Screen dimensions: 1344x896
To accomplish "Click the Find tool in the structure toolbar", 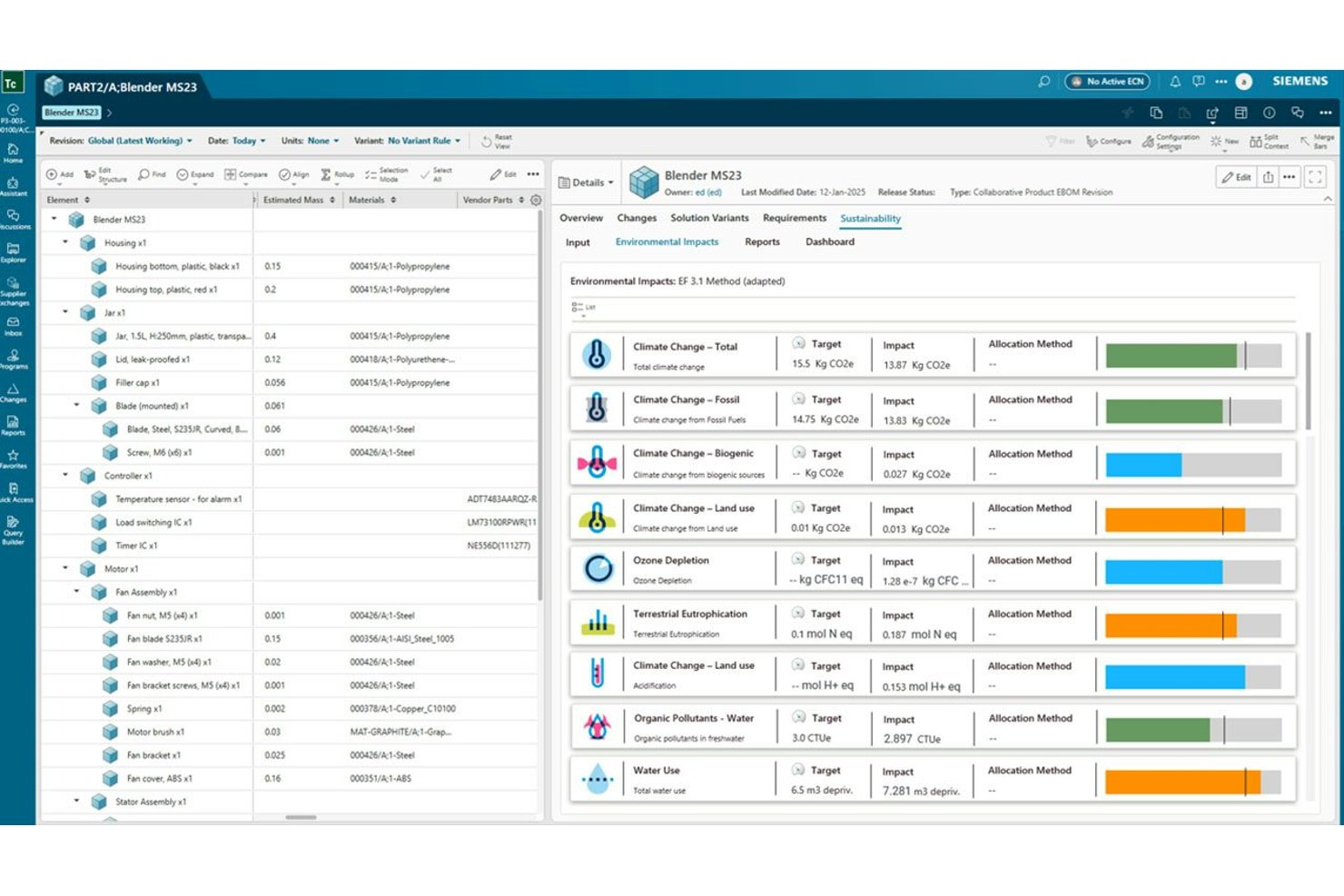I will coord(152,174).
